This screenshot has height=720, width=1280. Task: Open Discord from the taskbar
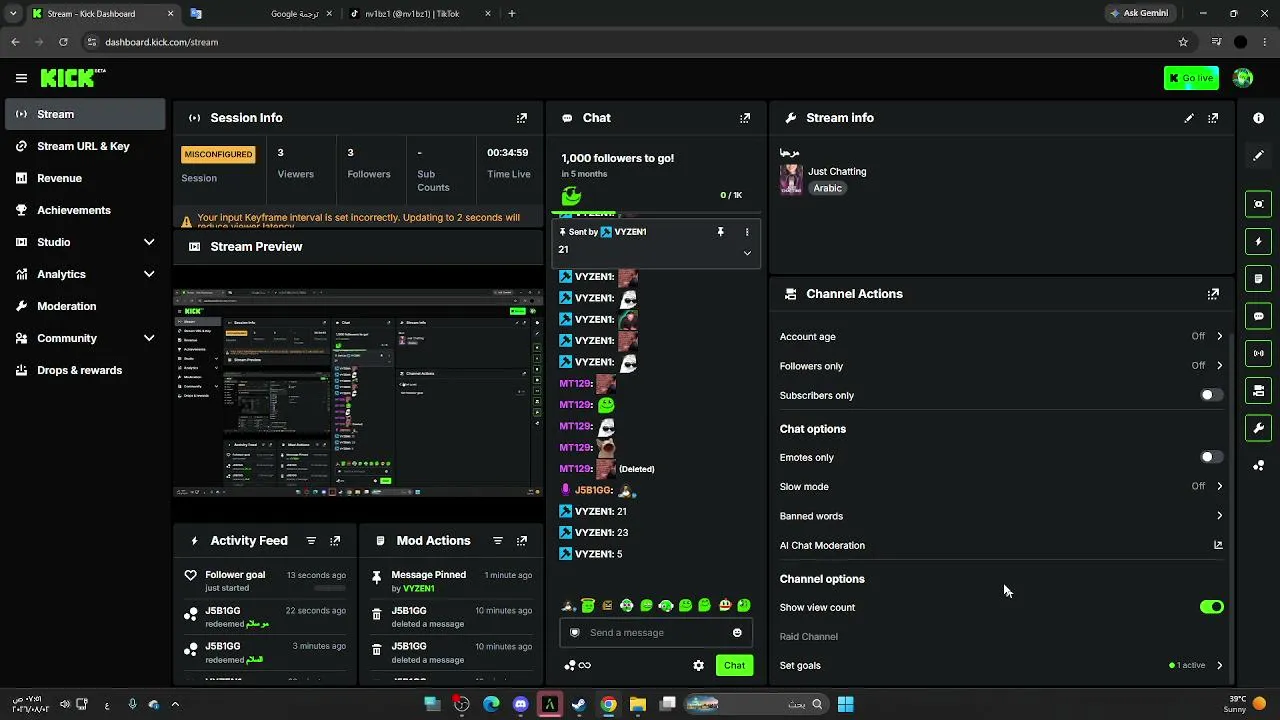[x=520, y=704]
